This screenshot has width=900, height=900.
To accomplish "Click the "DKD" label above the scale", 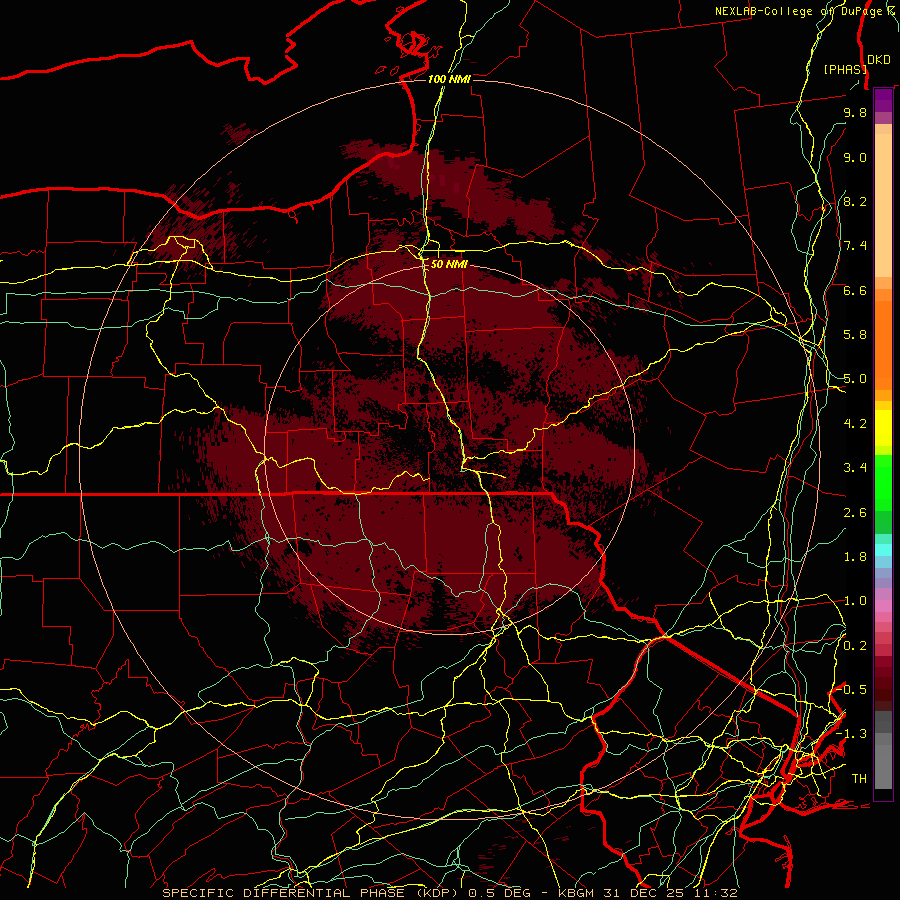I will (879, 60).
